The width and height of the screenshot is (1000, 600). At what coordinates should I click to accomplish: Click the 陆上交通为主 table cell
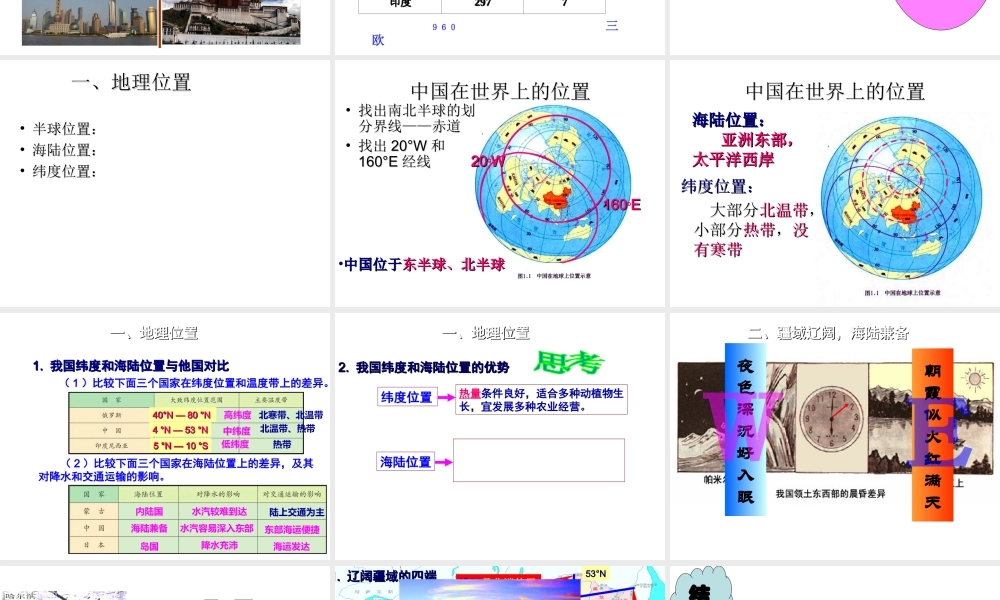pos(297,512)
